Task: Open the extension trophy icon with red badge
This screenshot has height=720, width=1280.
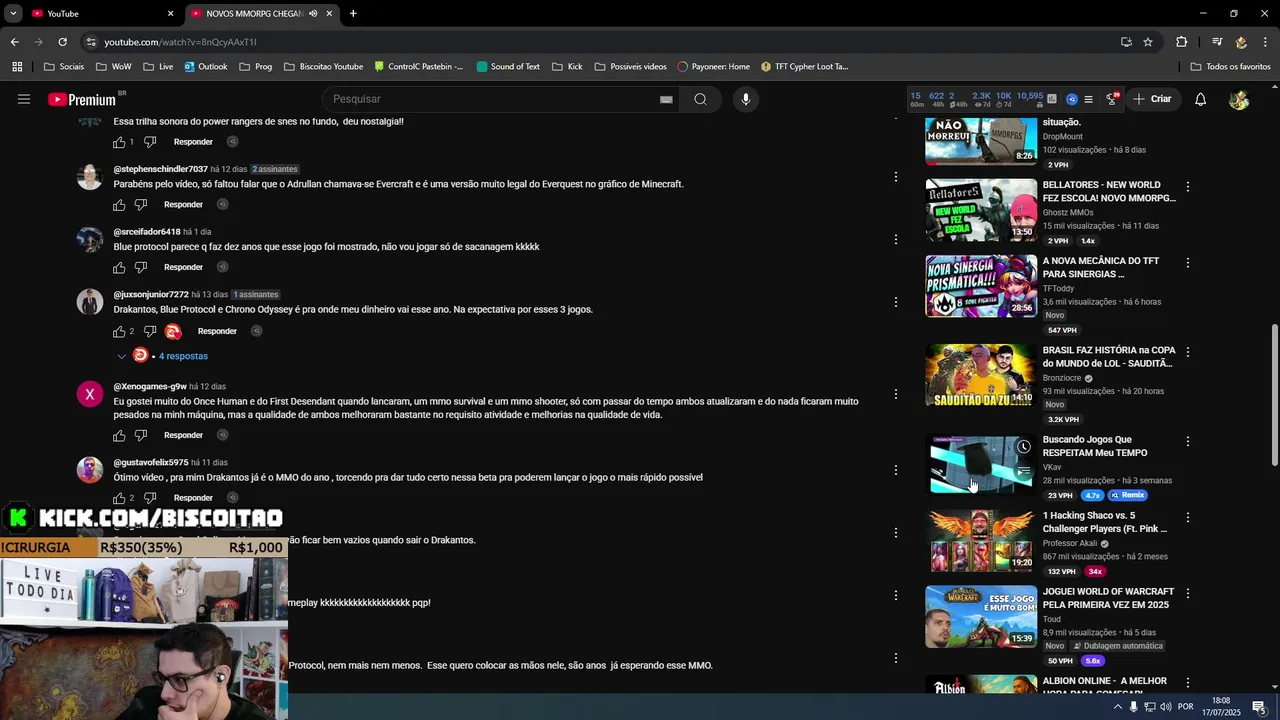Action: (1112, 99)
